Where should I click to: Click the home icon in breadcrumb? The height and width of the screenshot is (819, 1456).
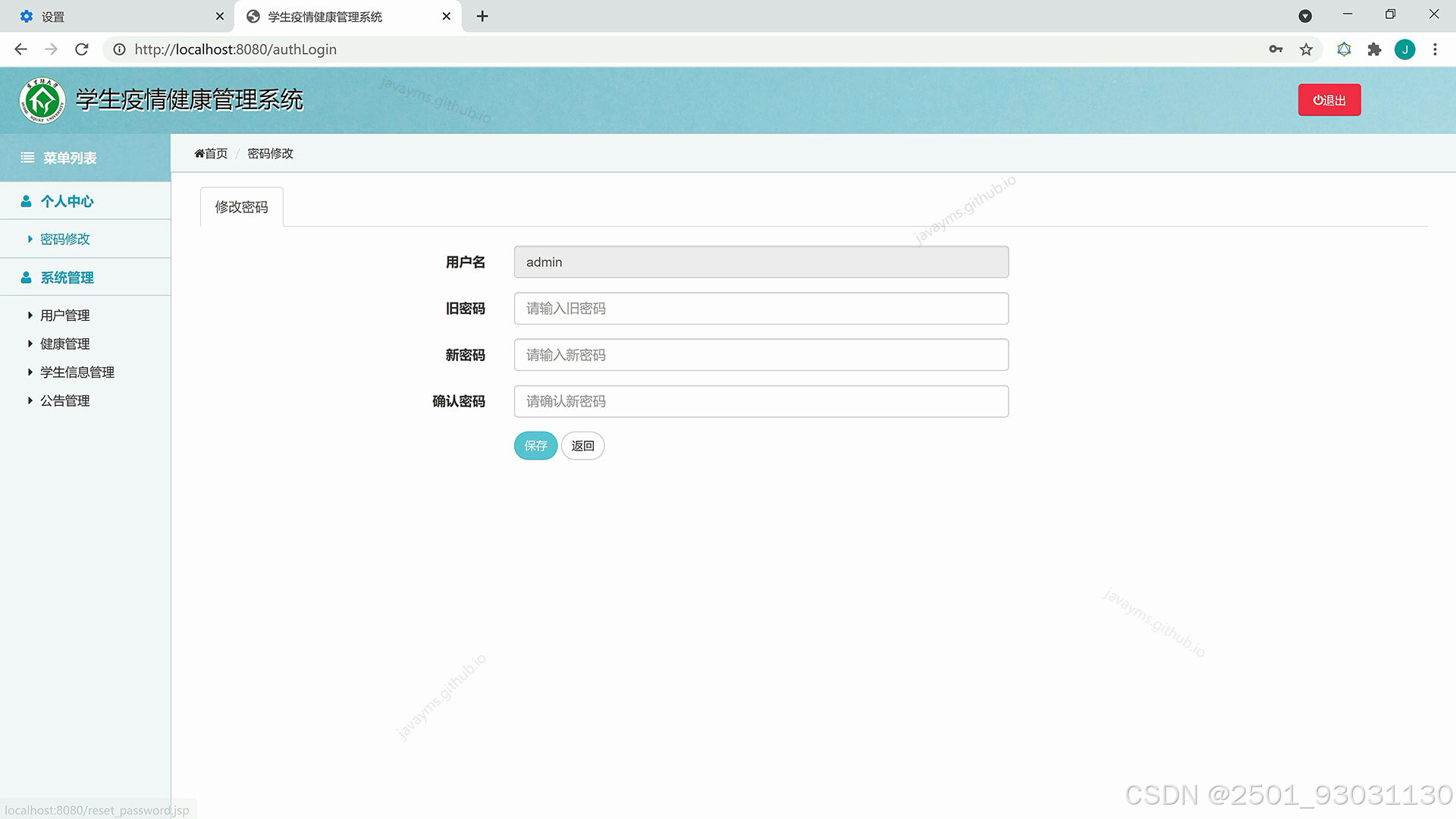(x=199, y=153)
